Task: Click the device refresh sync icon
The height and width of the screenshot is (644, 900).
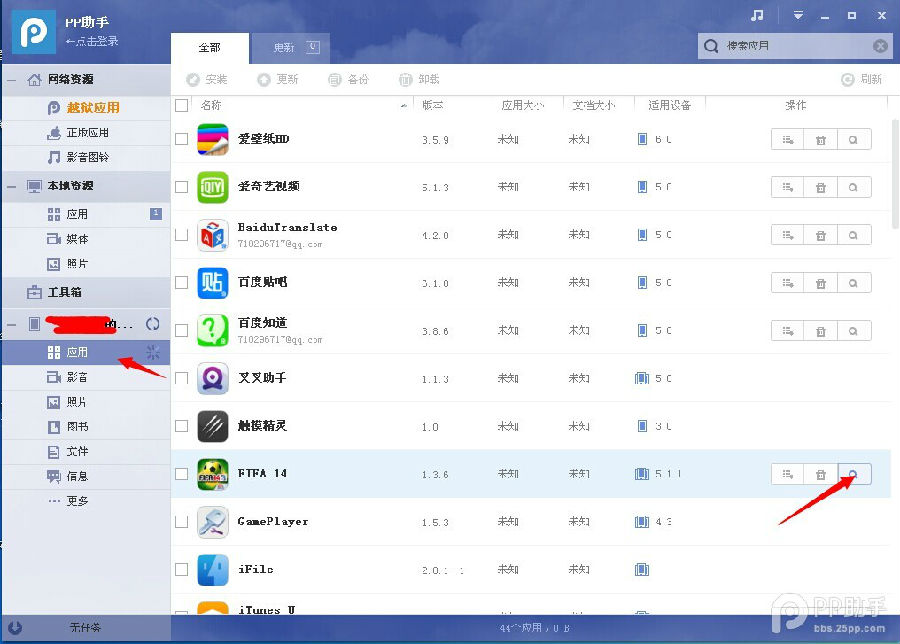Action: 153,324
